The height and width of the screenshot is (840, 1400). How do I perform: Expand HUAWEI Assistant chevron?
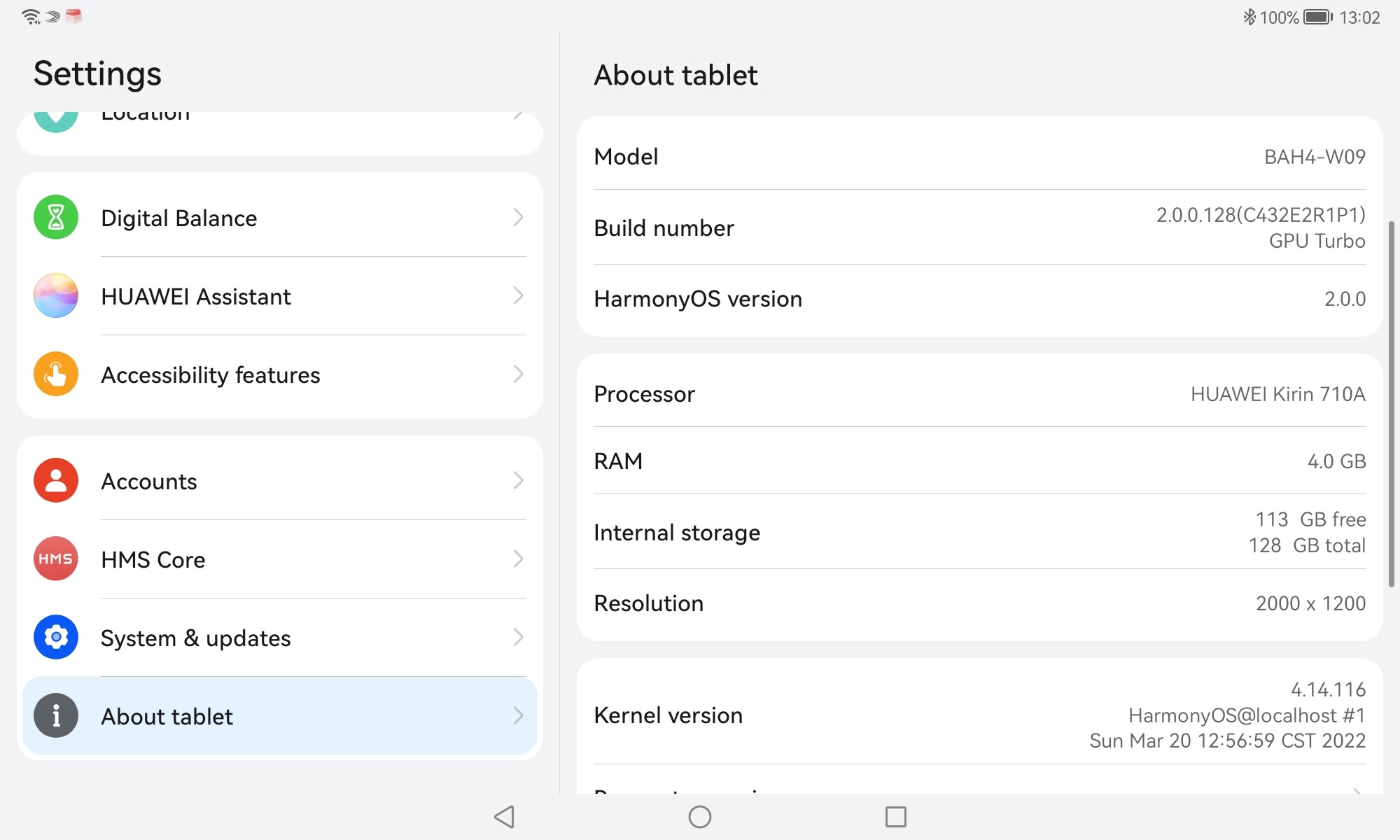pyautogui.click(x=518, y=295)
